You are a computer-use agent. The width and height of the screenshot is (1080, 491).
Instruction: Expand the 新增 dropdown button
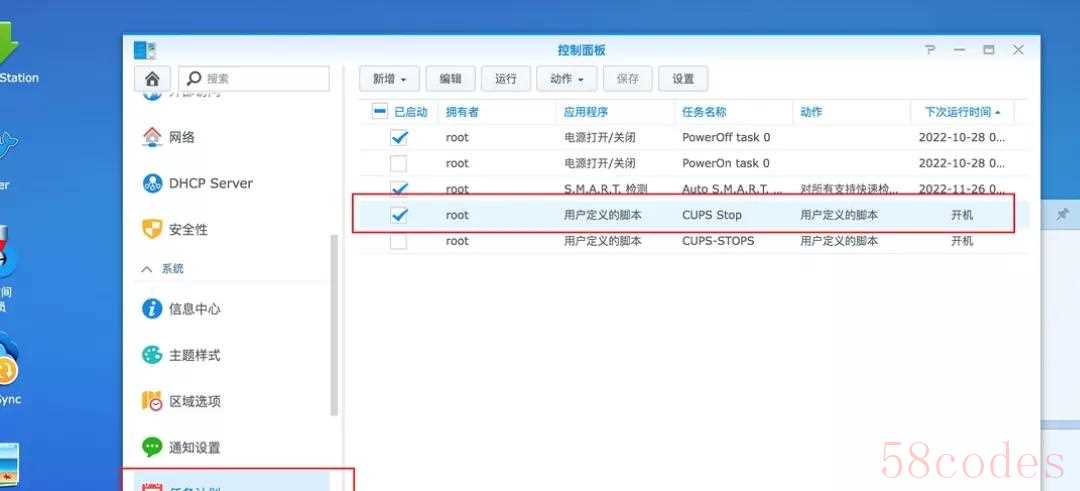click(389, 79)
